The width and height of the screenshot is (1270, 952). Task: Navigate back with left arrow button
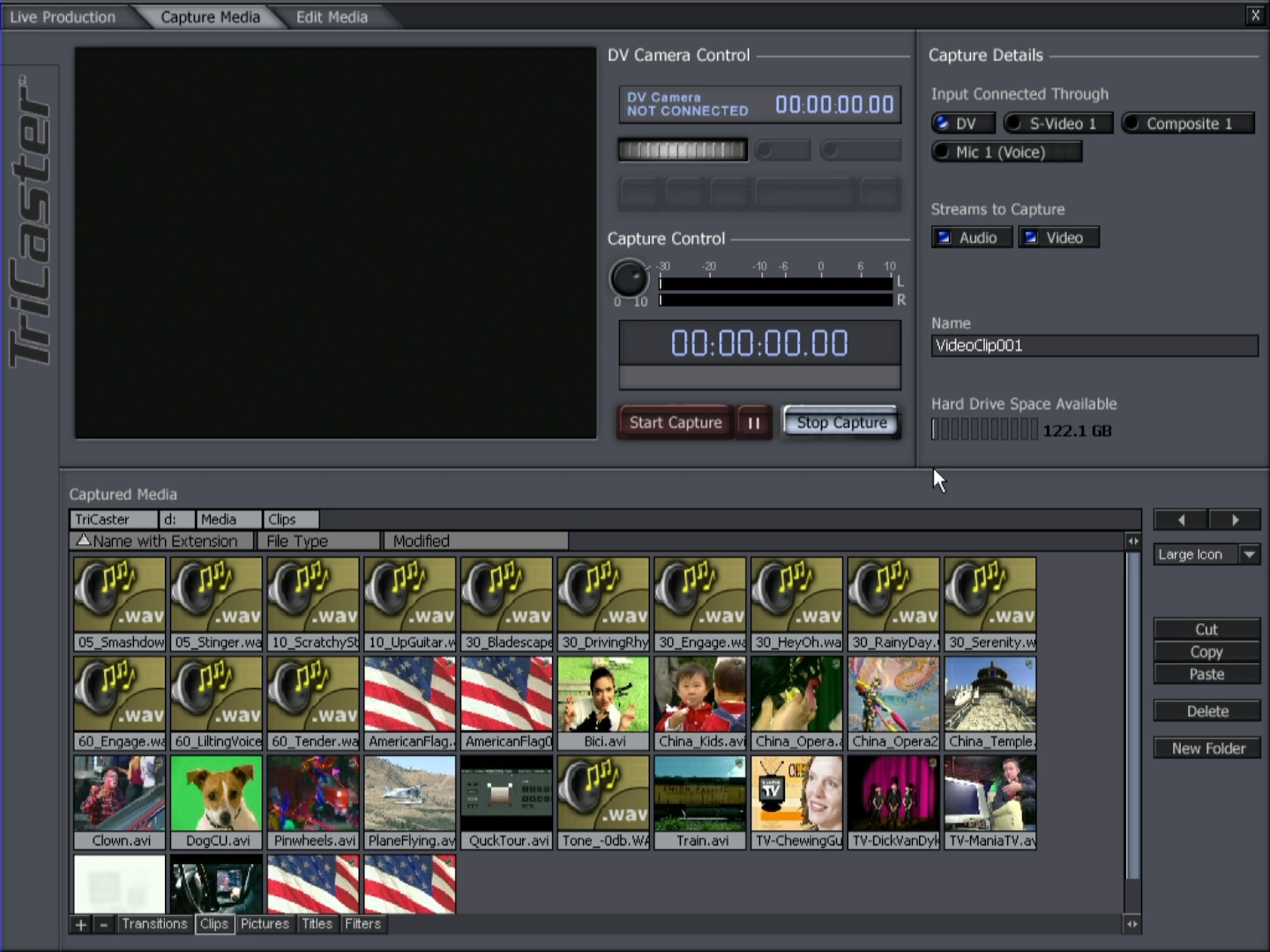point(1181,520)
